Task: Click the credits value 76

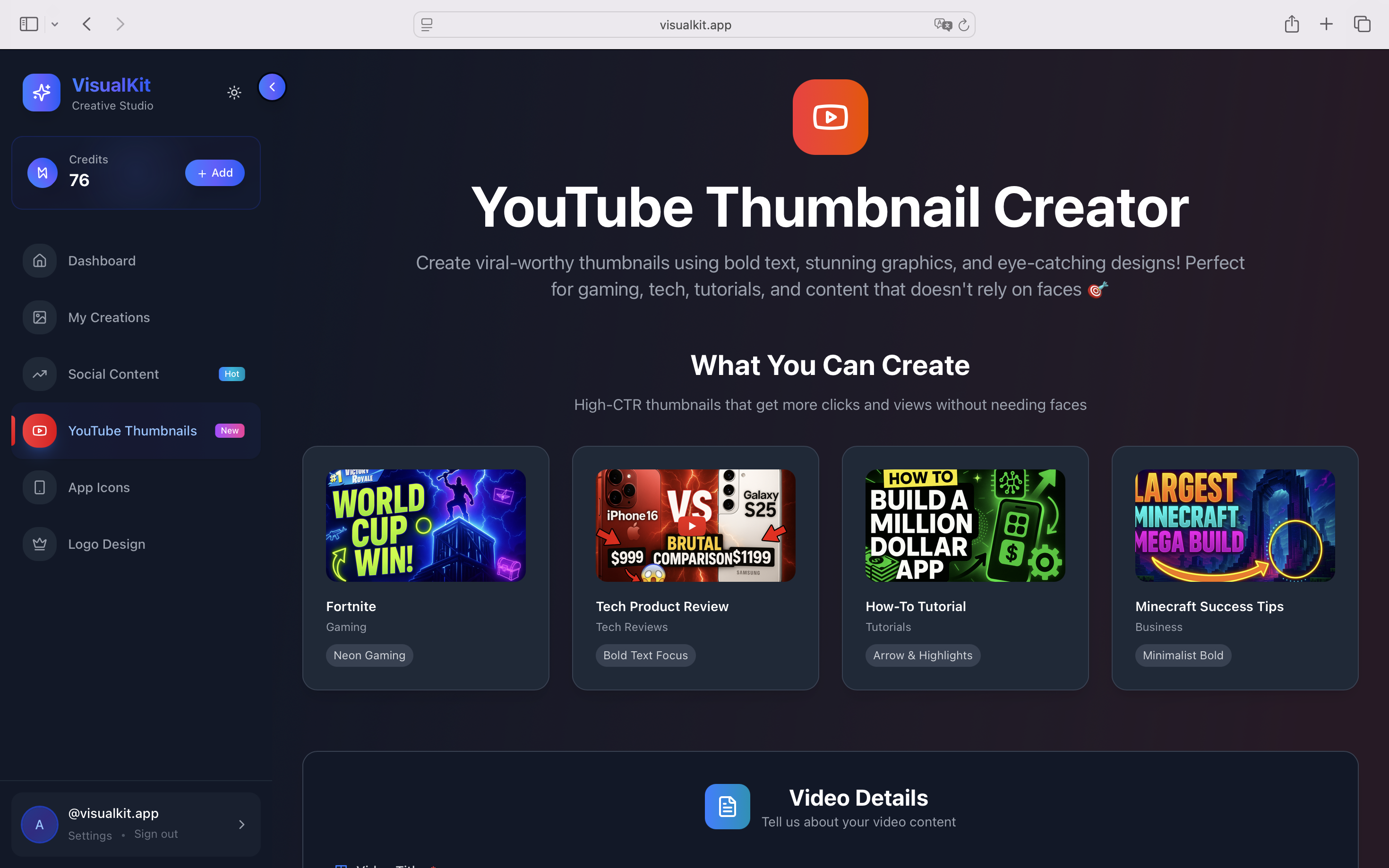Action: point(79,180)
